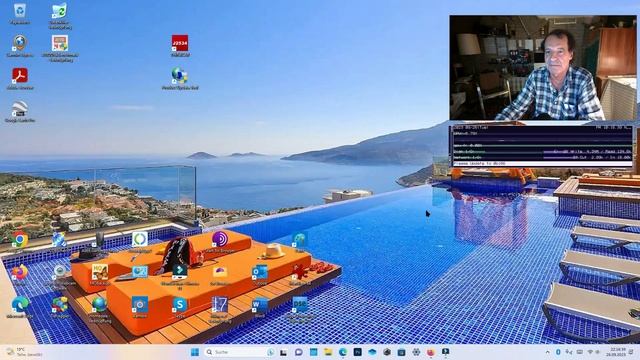Screen dimensions: 640x360
Task: Open the four-color cubes desktop shortcut
Action: click(x=60, y=304)
